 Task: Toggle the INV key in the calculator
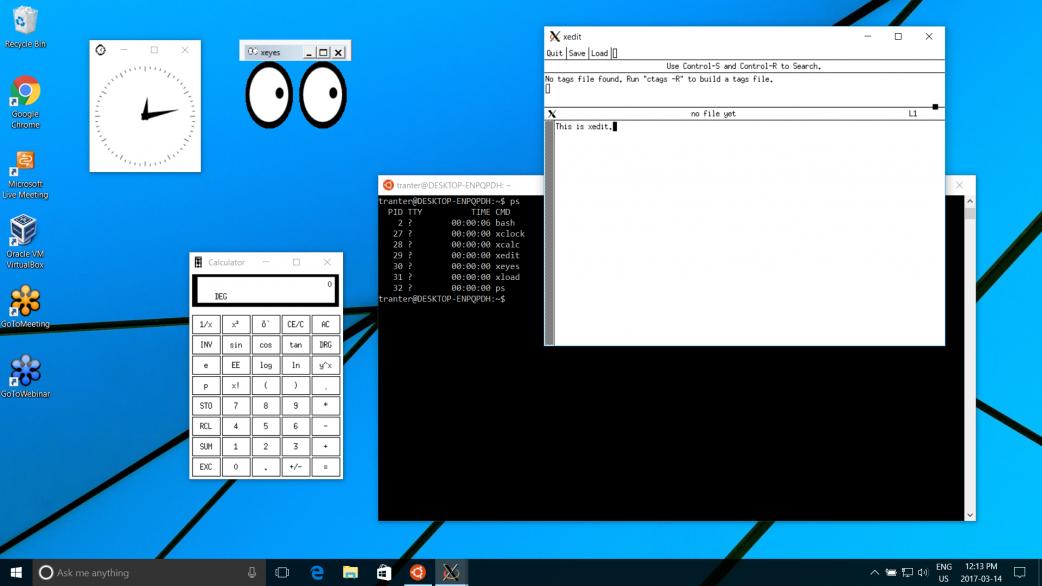pyautogui.click(x=206, y=345)
